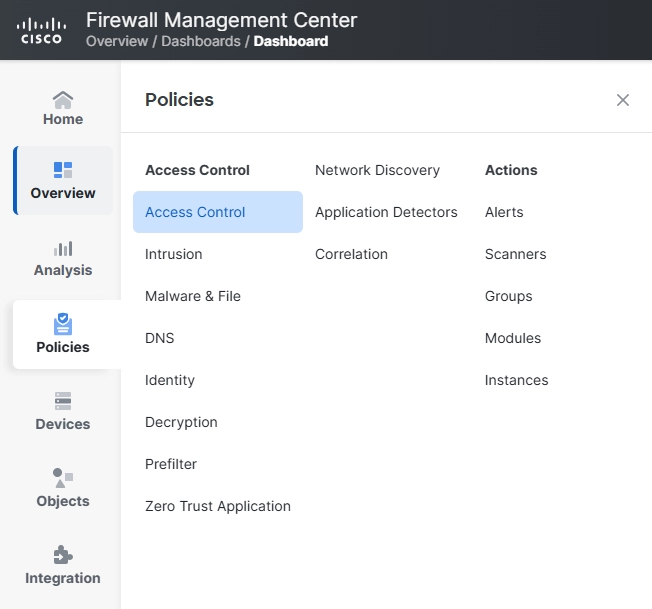
Task: Open the Decryption policy page
Action: [x=181, y=422]
